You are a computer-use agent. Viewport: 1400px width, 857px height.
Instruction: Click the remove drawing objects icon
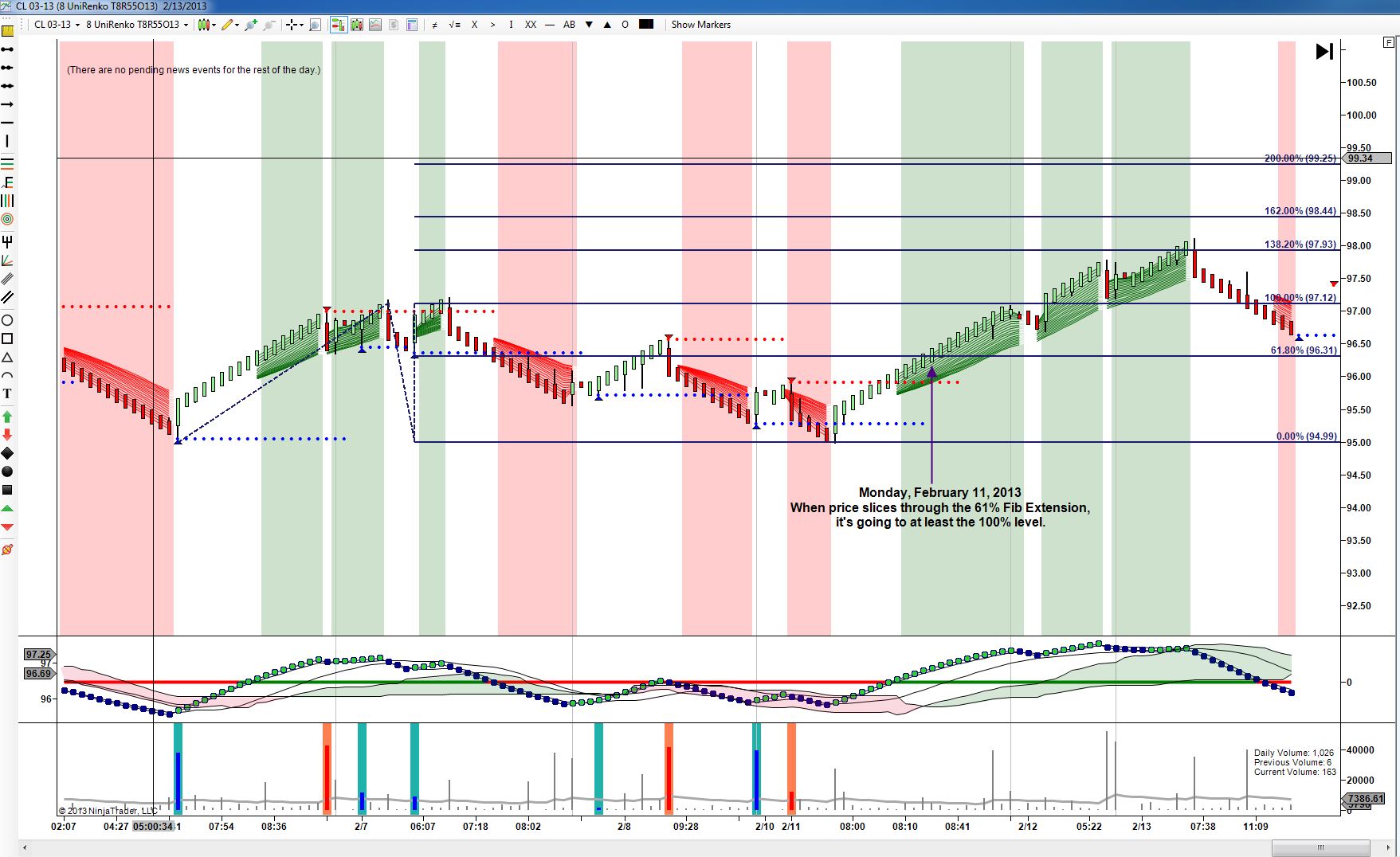coord(7,550)
